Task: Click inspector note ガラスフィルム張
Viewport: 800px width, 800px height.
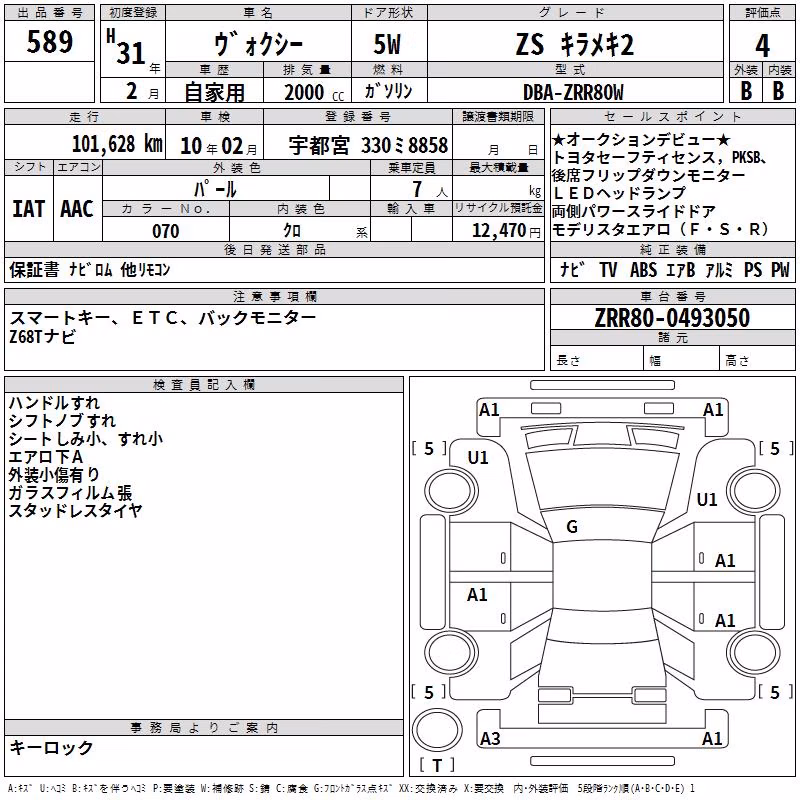Action: (x=70, y=492)
